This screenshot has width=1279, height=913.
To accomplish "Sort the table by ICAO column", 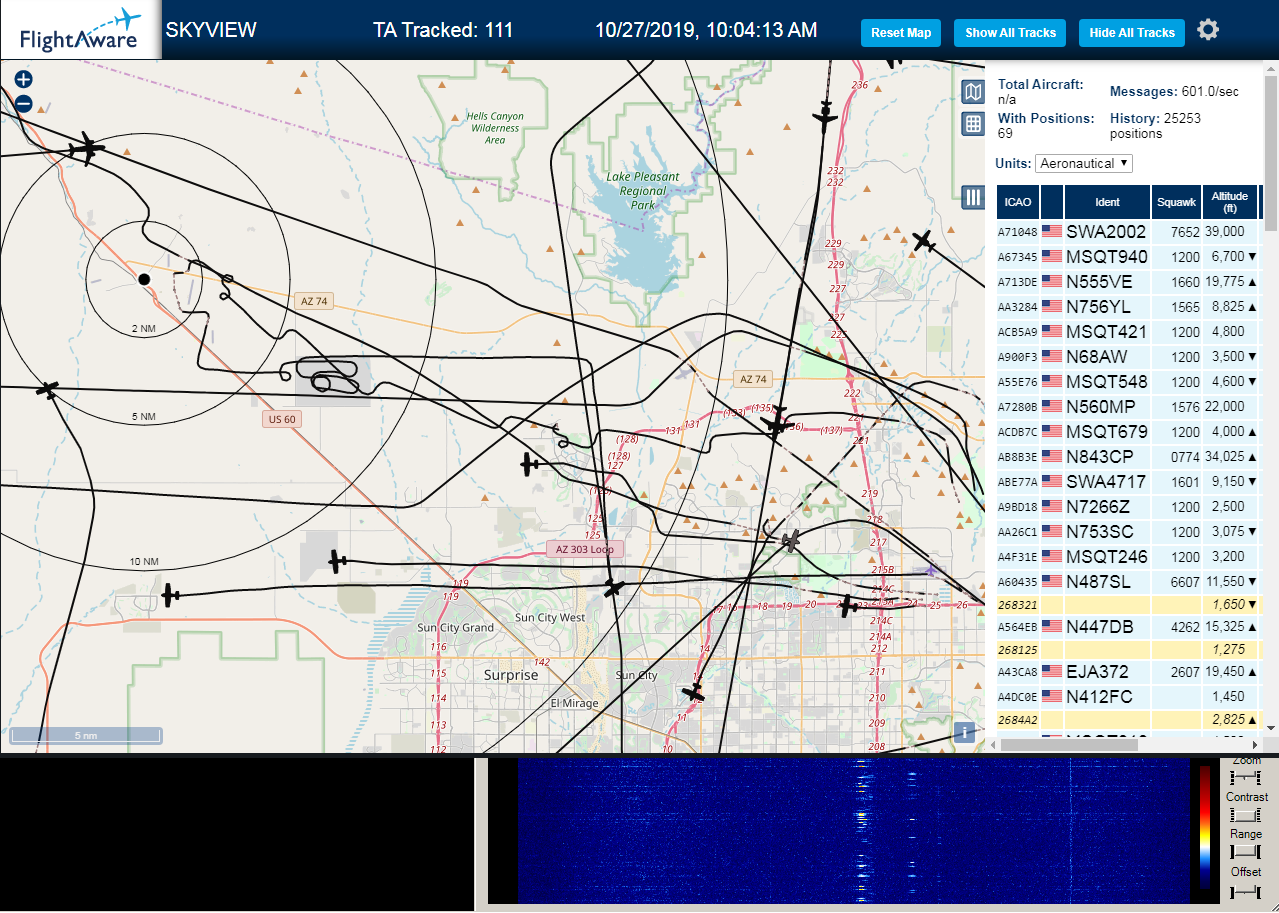I will coord(1017,202).
